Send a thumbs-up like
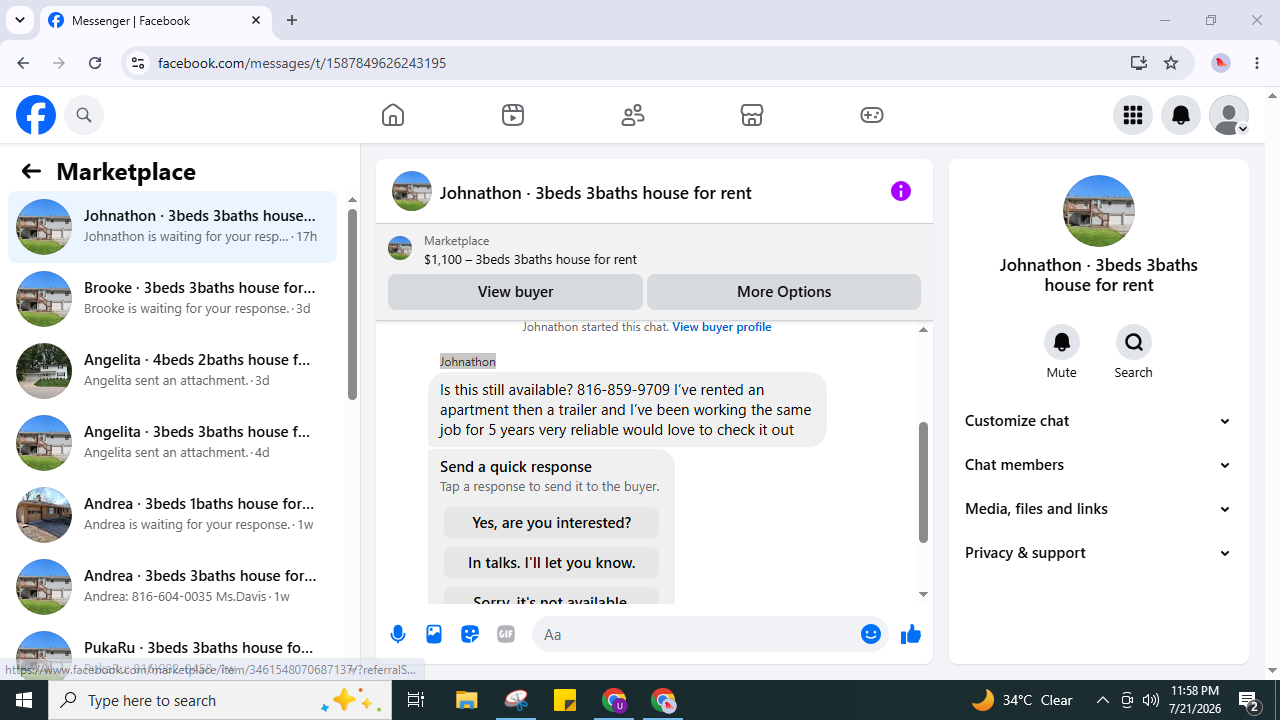This screenshot has height=720, width=1280. click(911, 634)
